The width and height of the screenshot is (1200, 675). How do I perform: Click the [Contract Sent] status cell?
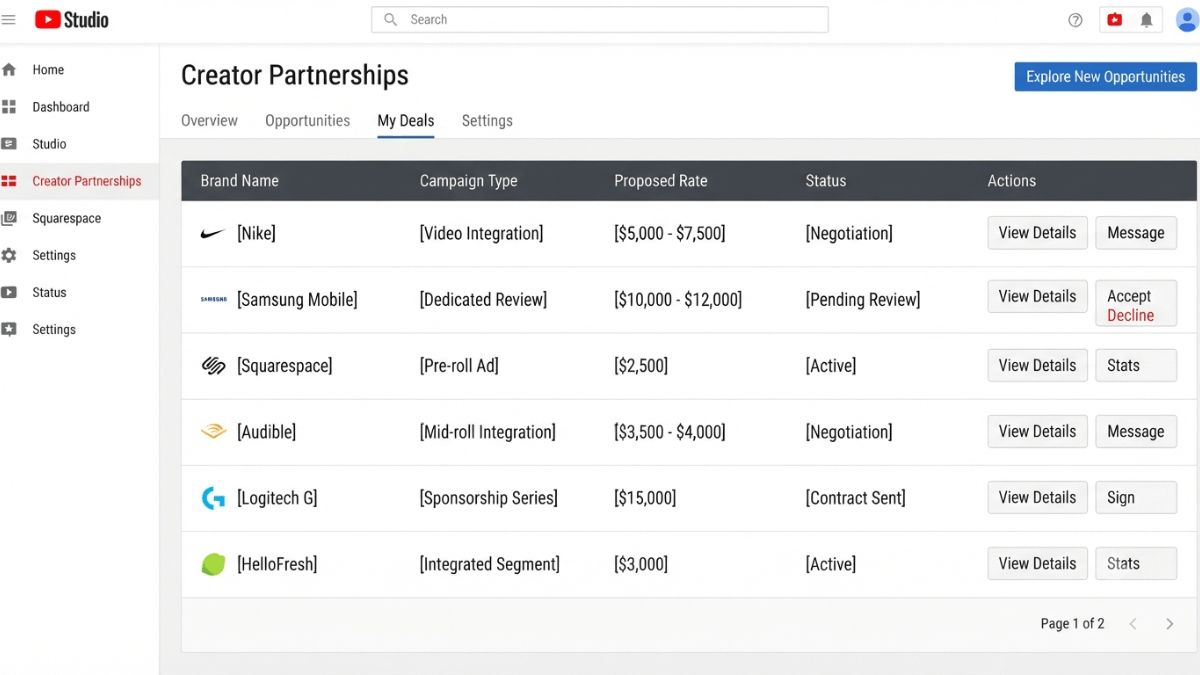click(x=855, y=498)
